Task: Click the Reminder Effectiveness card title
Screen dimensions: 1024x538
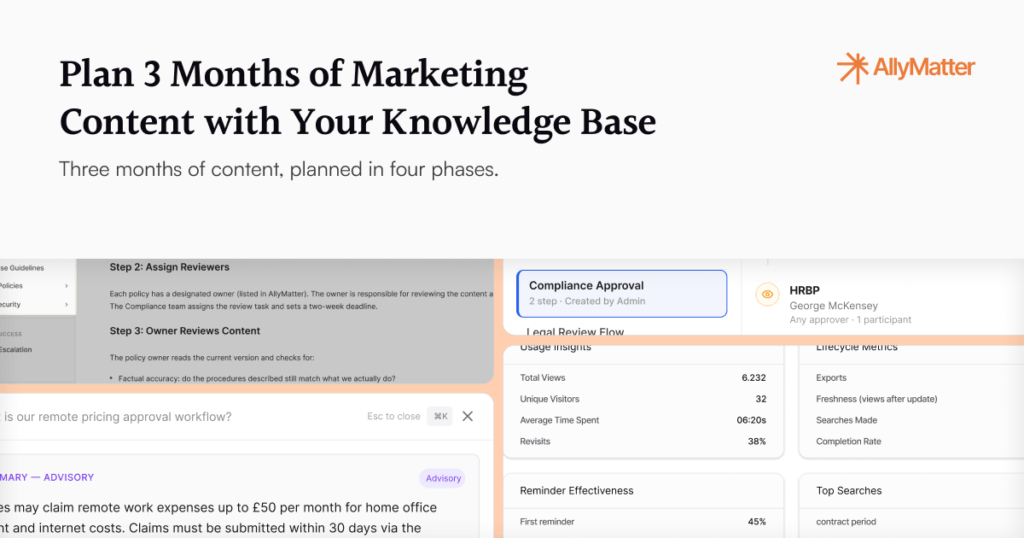Action: click(x=577, y=491)
